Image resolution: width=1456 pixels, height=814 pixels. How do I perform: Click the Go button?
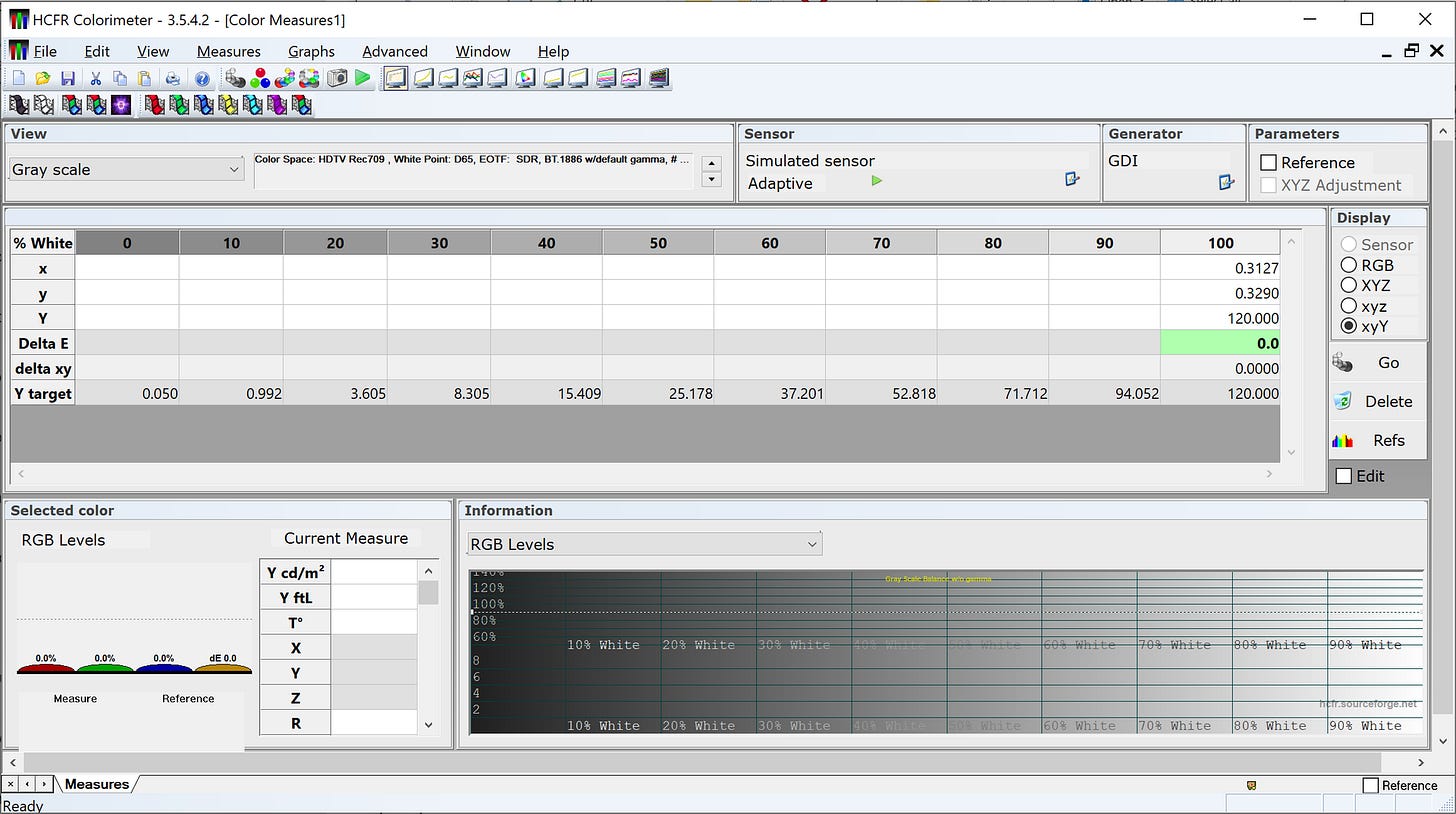pos(1378,363)
